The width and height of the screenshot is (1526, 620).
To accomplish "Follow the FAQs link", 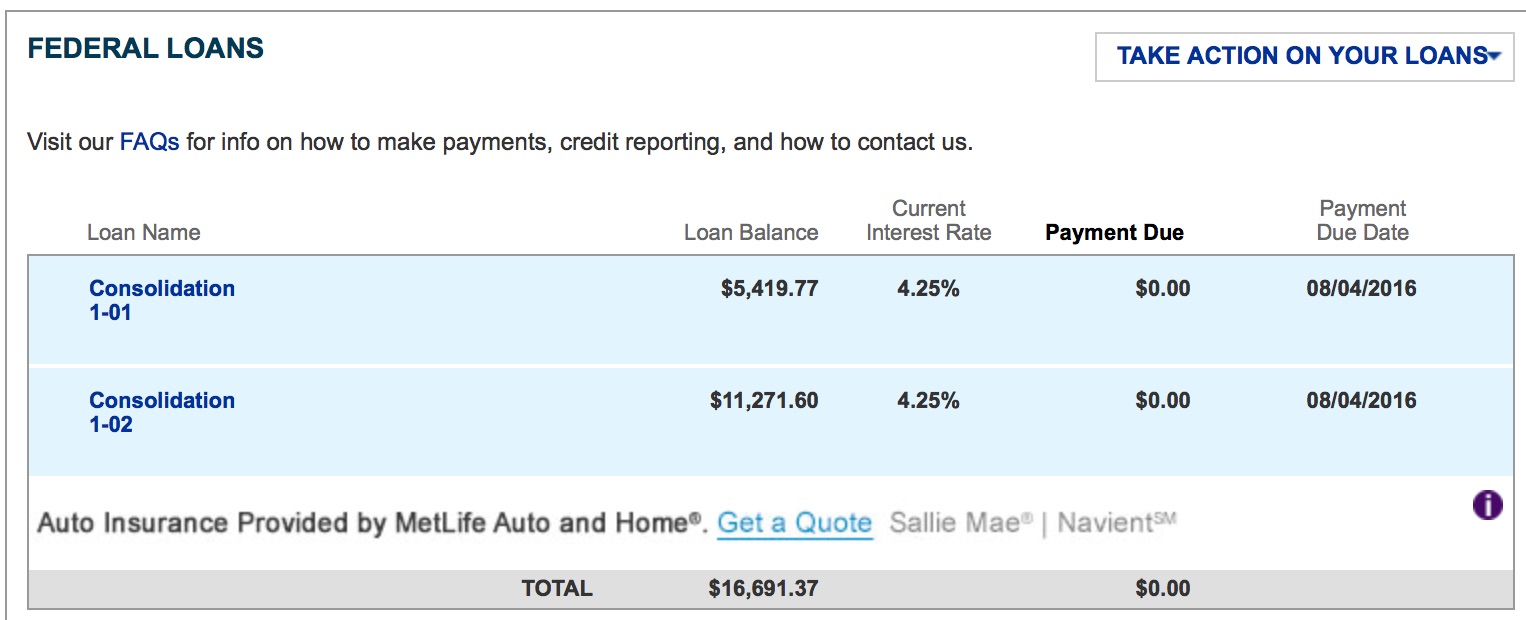I will click(149, 142).
